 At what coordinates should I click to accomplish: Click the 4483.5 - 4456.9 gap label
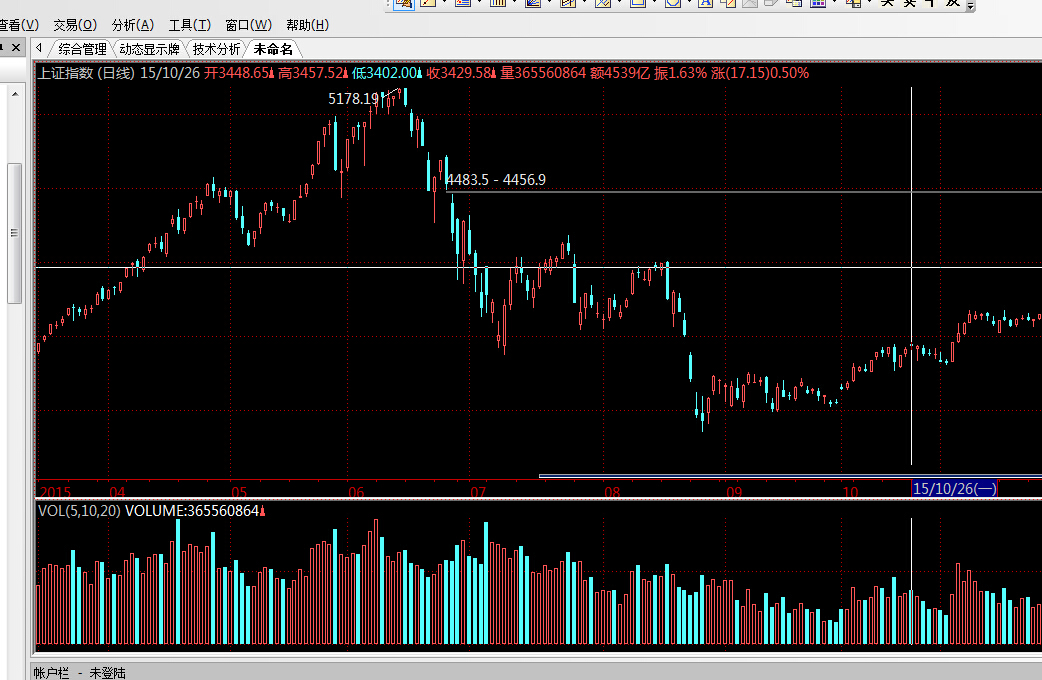click(x=495, y=180)
